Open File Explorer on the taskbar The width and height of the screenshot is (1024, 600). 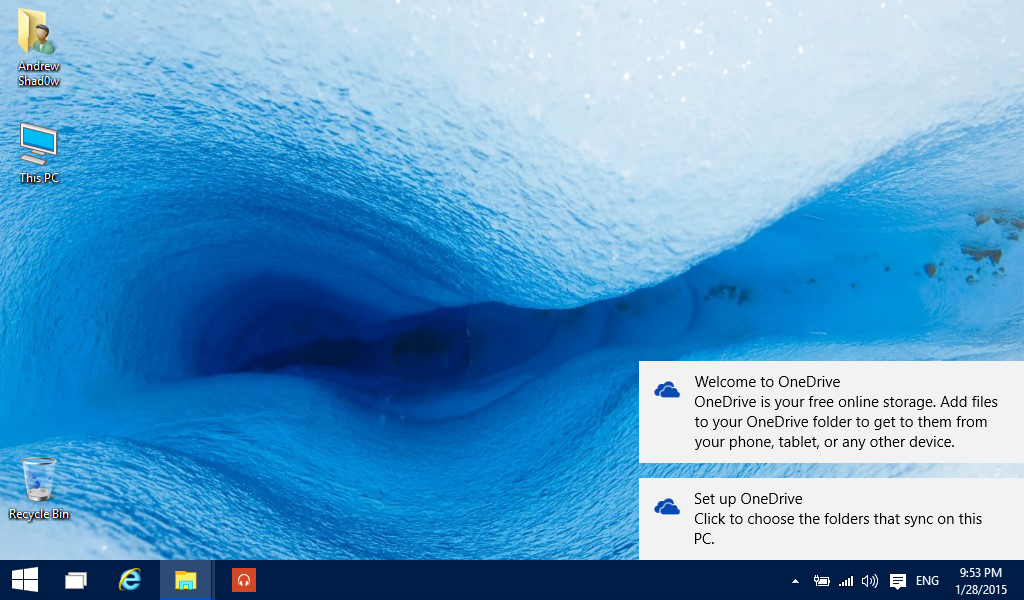click(185, 580)
